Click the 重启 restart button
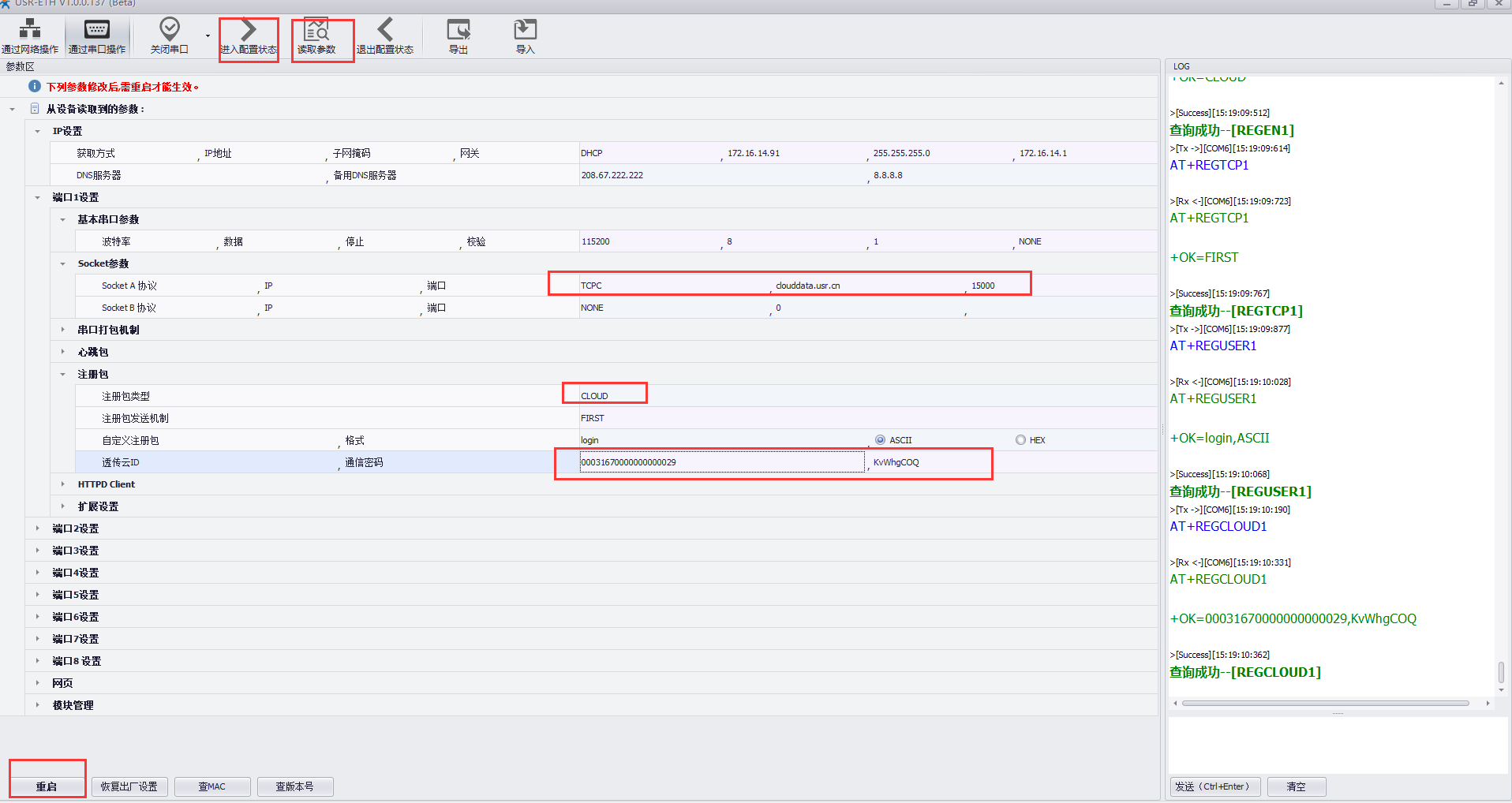1512x803 pixels. click(x=47, y=786)
